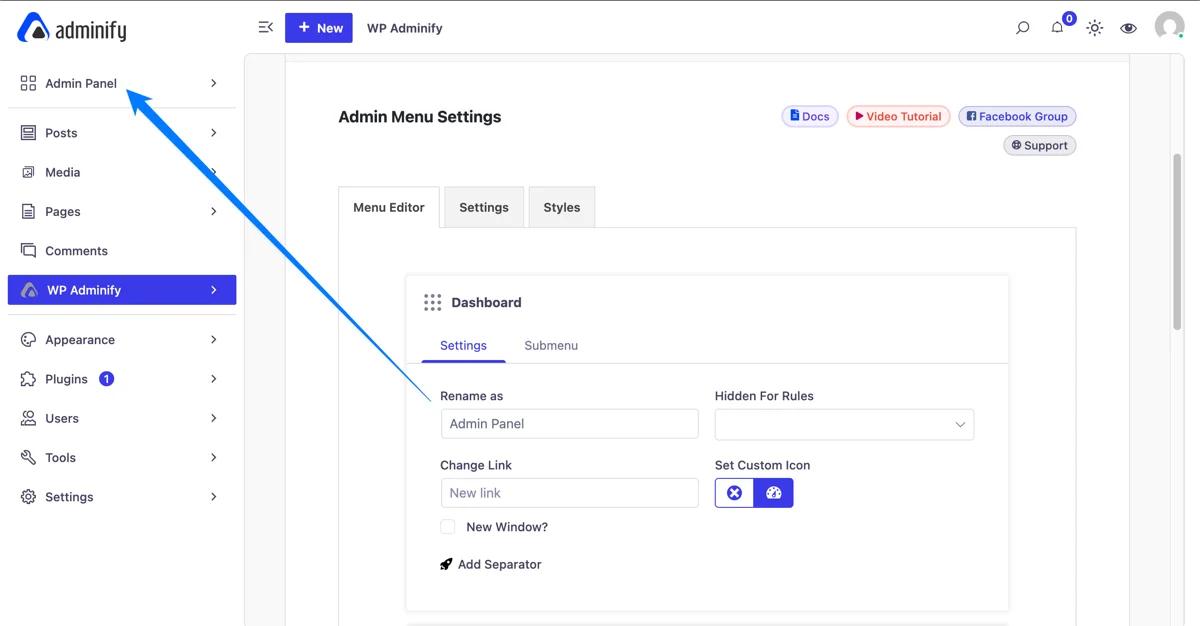
Task: Open the search icon in top bar
Action: tap(1022, 28)
